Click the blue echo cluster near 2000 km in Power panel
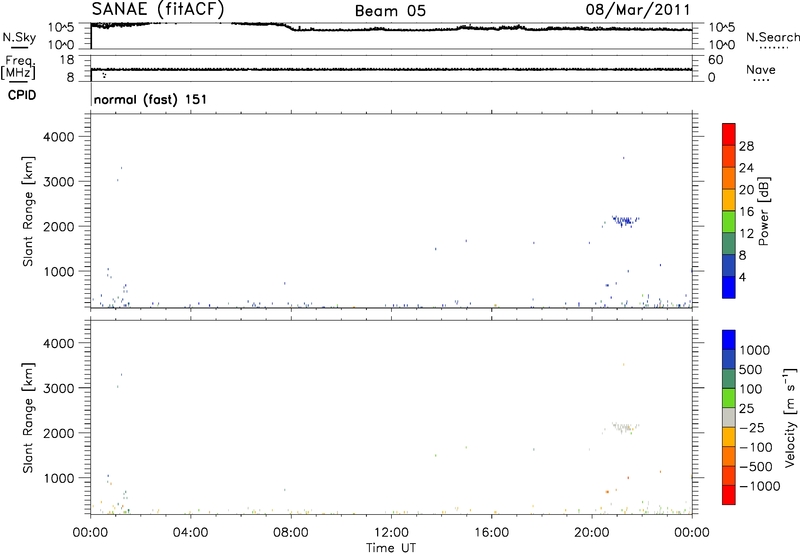The image size is (800, 554). pos(624,221)
